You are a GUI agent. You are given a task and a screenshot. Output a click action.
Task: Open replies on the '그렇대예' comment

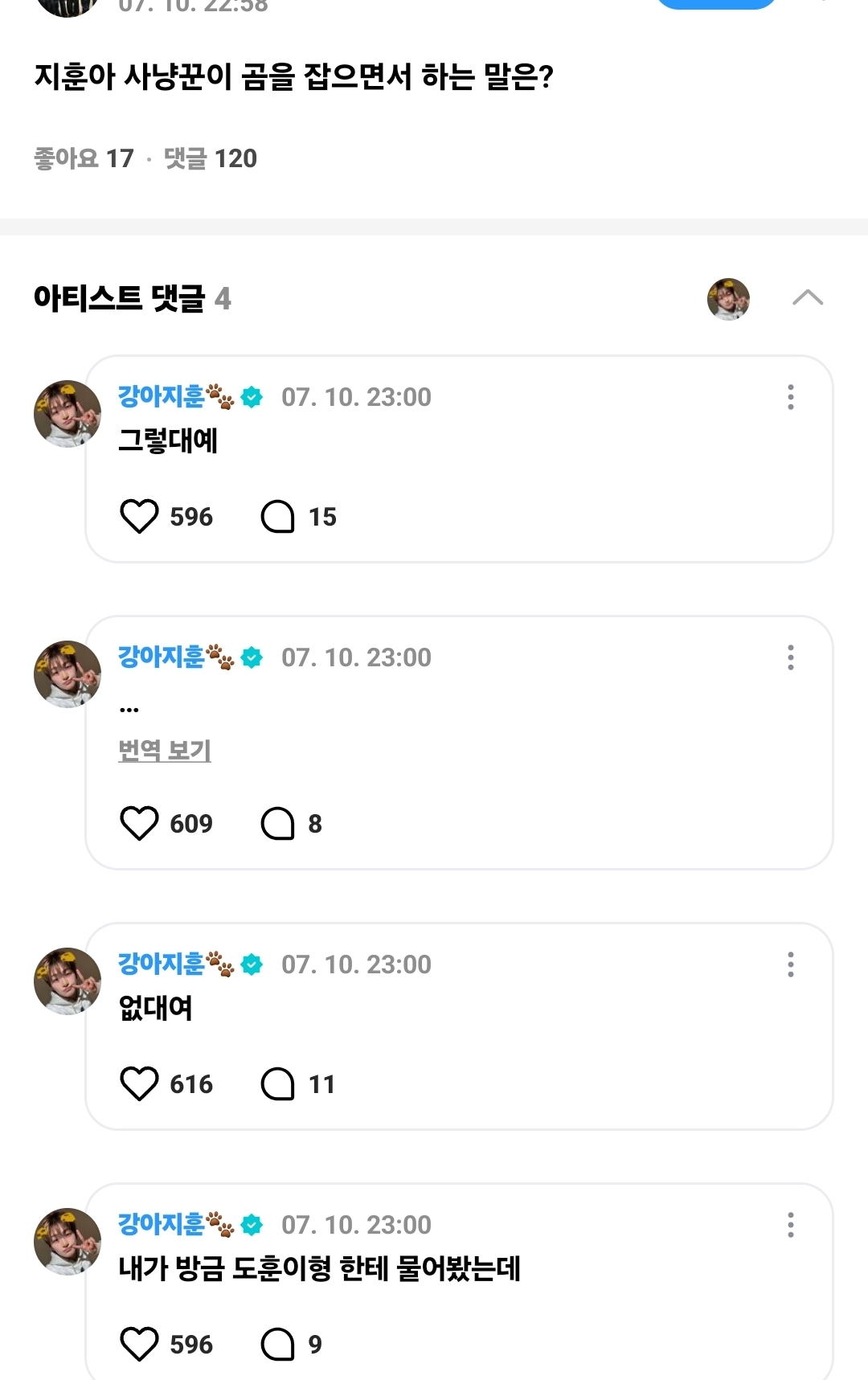coord(278,517)
